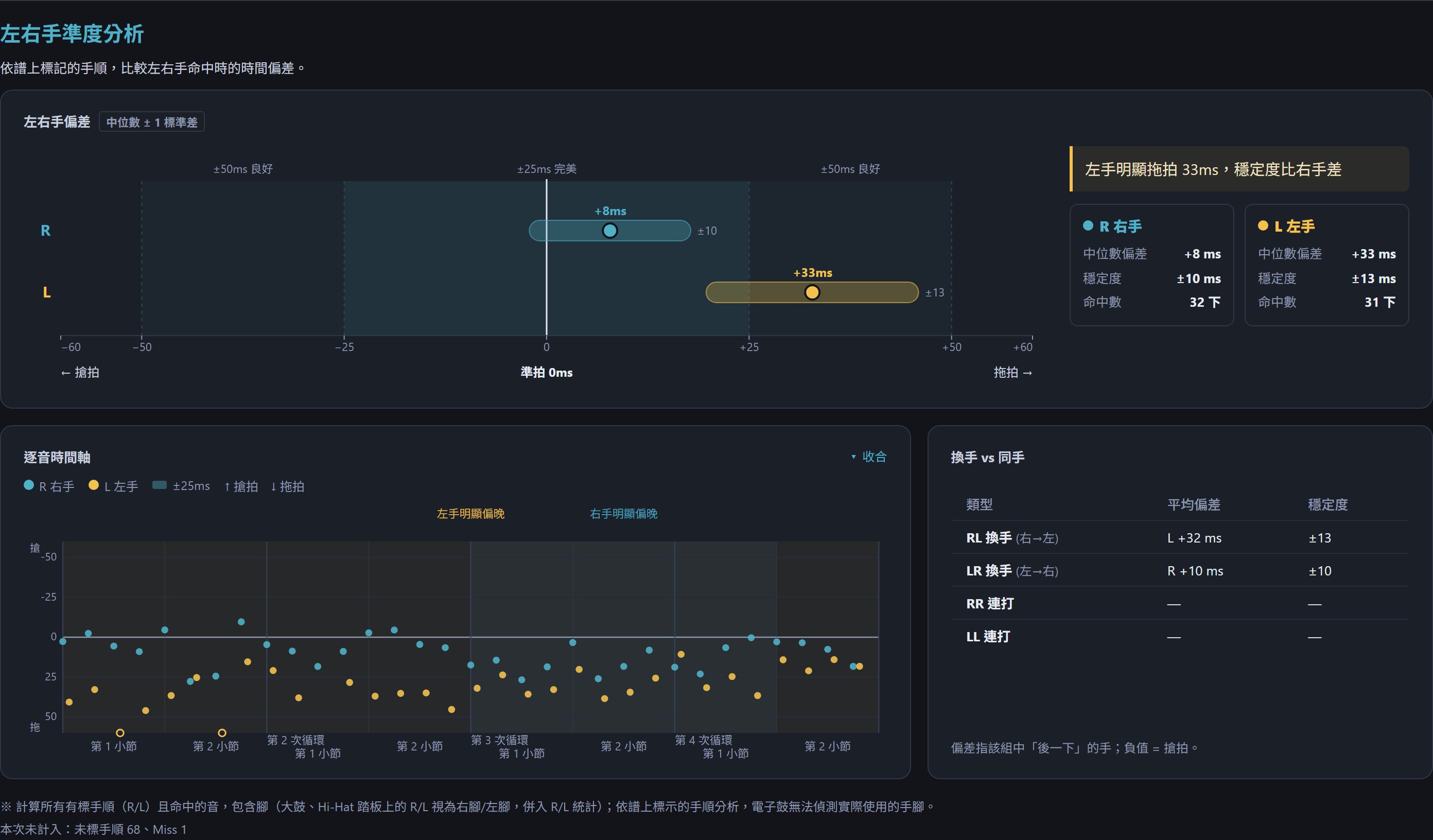This screenshot has width=1433, height=840.
Task: Click the 中位數 ± 1 標準差 badge
Action: [x=152, y=122]
